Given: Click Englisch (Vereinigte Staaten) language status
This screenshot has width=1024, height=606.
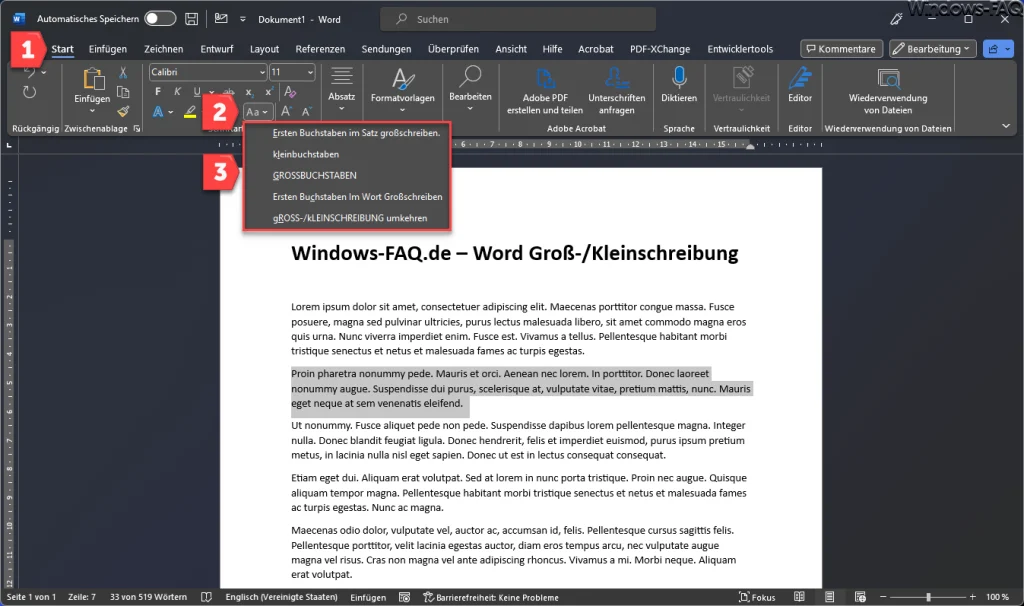Looking at the screenshot, I should click(281, 597).
